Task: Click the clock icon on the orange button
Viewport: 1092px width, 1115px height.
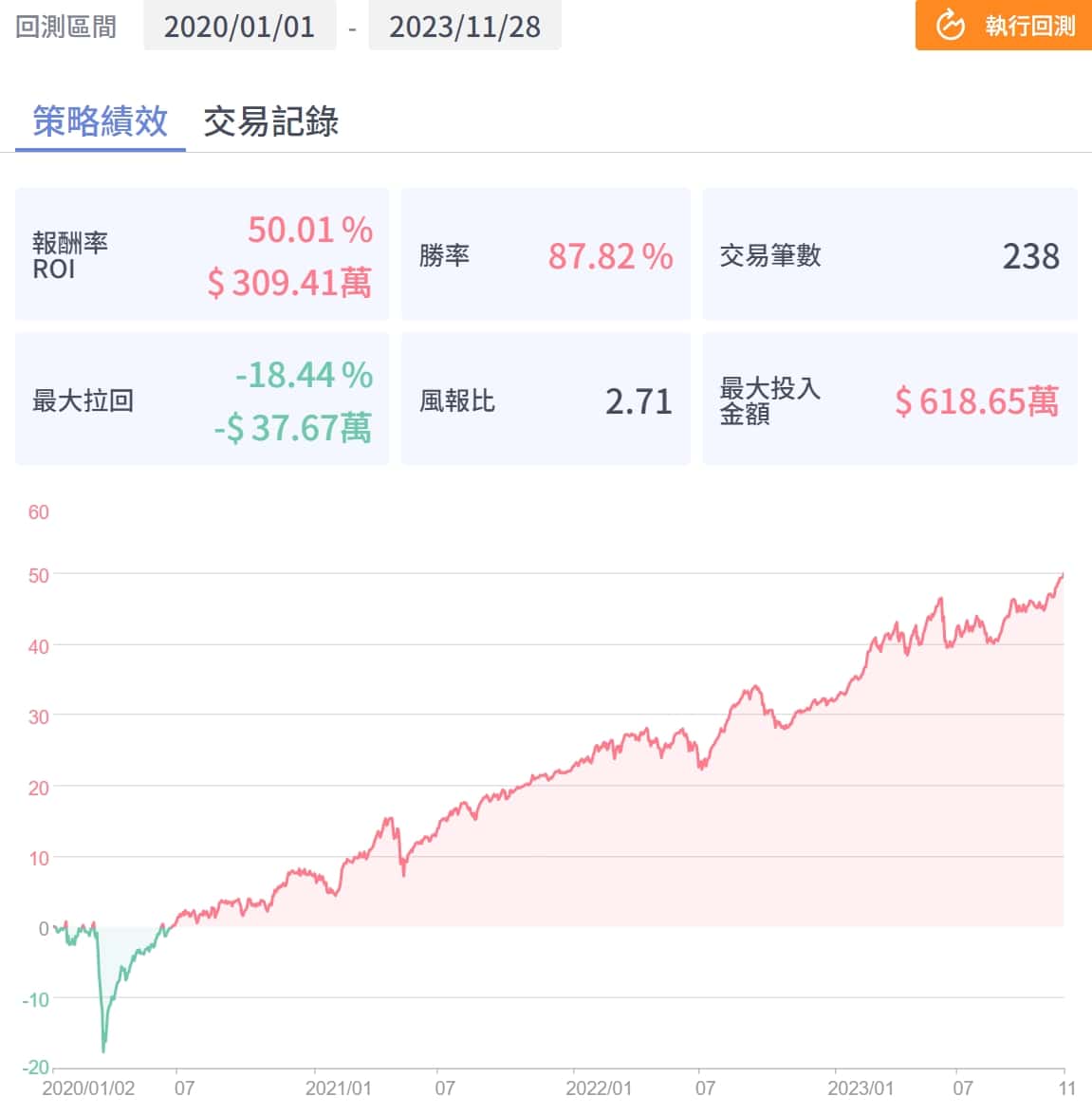Action: tap(950, 26)
